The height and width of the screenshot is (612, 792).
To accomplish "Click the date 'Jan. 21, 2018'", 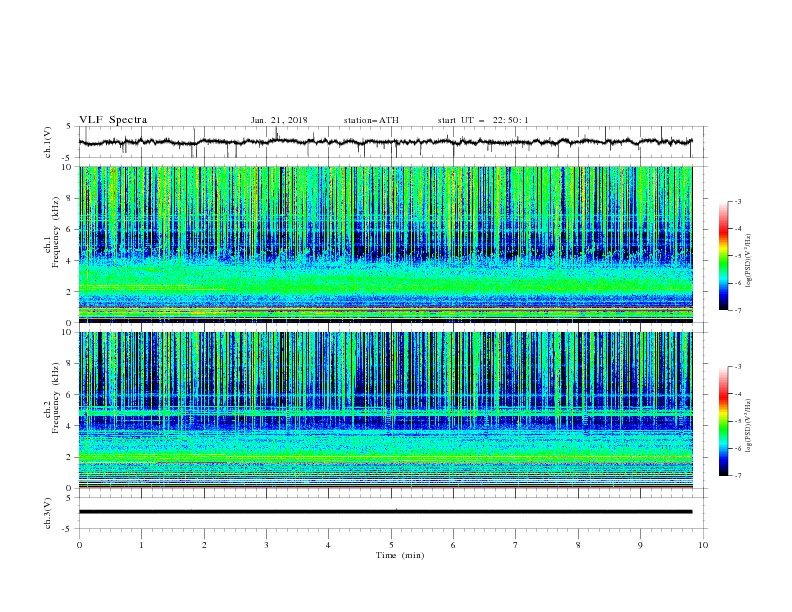I will coord(279,120).
